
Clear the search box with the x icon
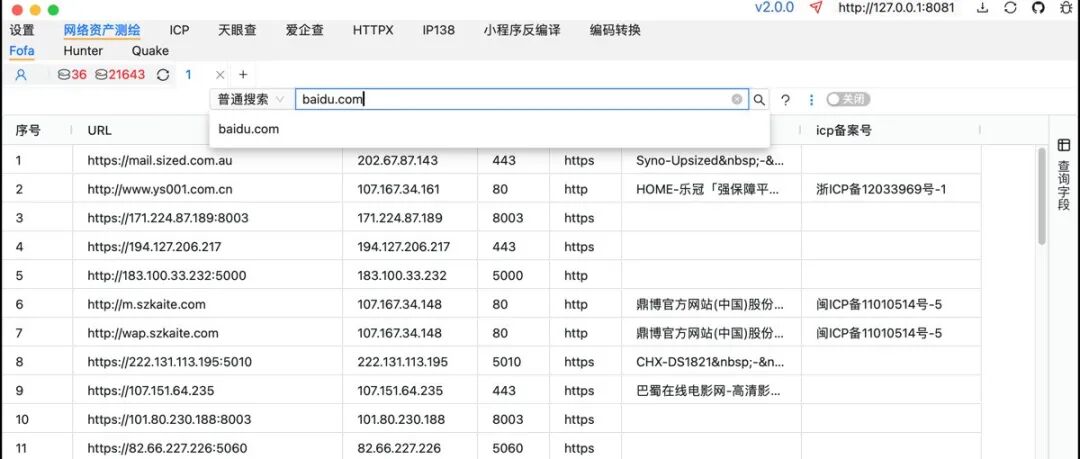737,99
